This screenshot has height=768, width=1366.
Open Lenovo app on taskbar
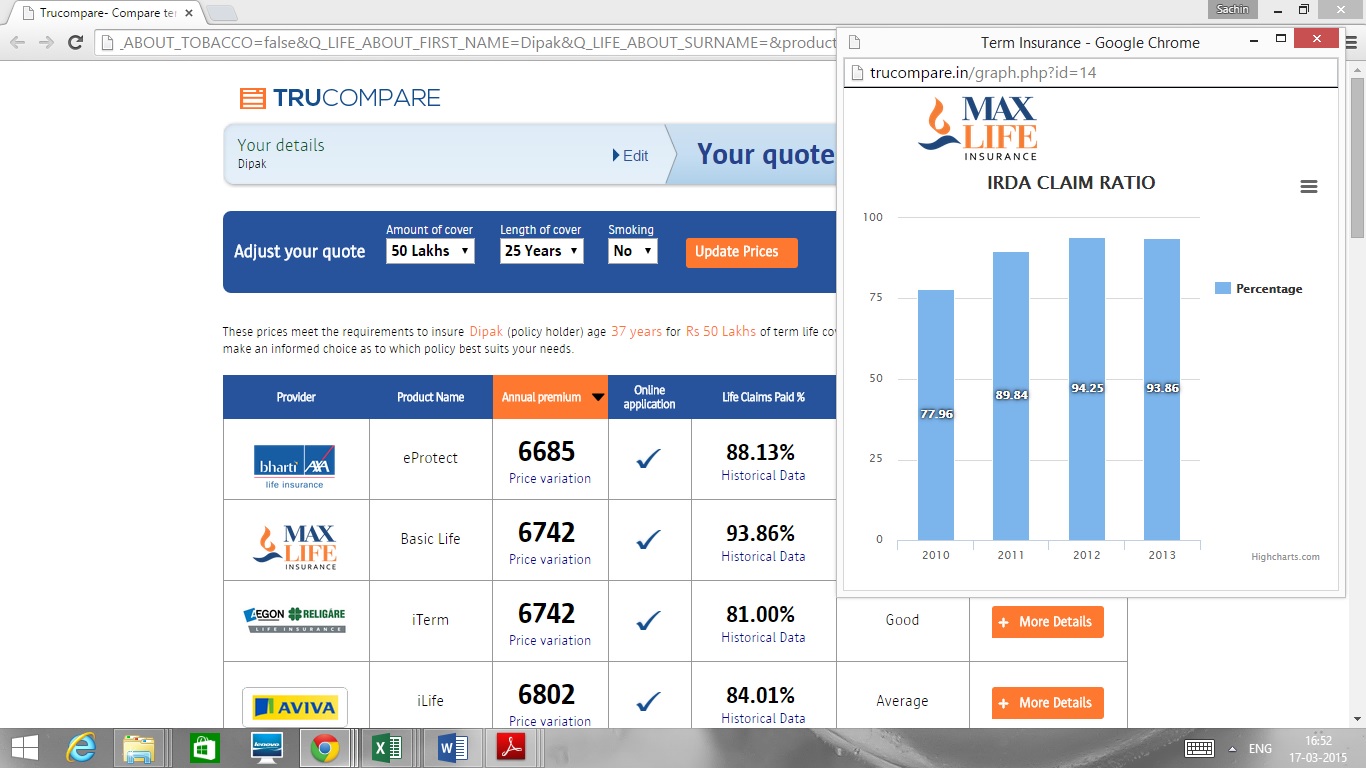click(266, 748)
